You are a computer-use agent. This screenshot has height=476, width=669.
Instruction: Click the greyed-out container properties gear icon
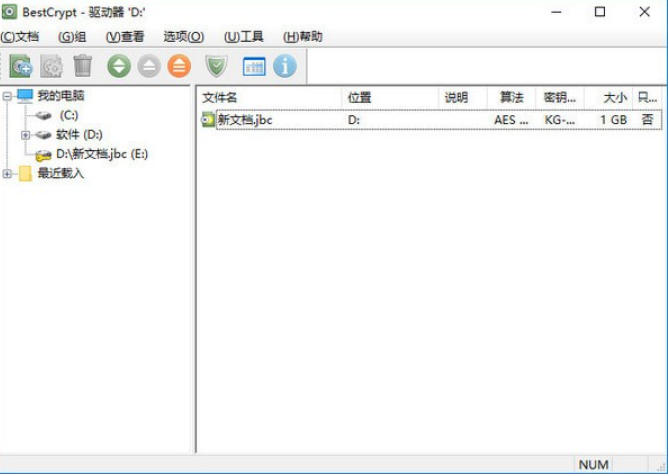[51, 66]
